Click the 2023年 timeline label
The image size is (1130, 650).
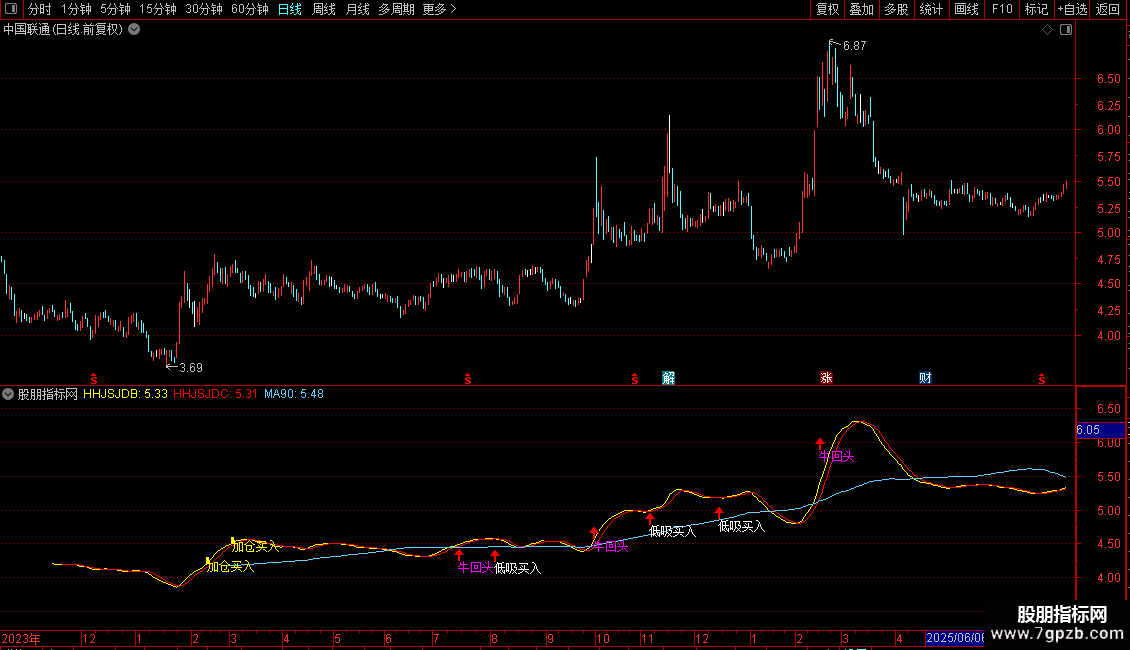click(x=21, y=638)
